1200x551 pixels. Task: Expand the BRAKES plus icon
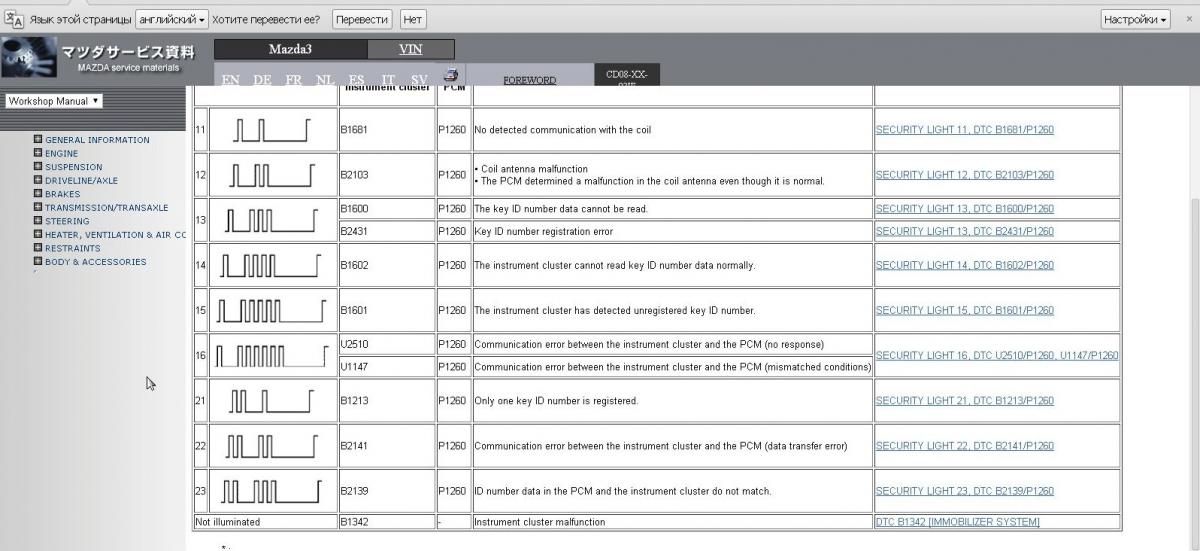[38, 194]
